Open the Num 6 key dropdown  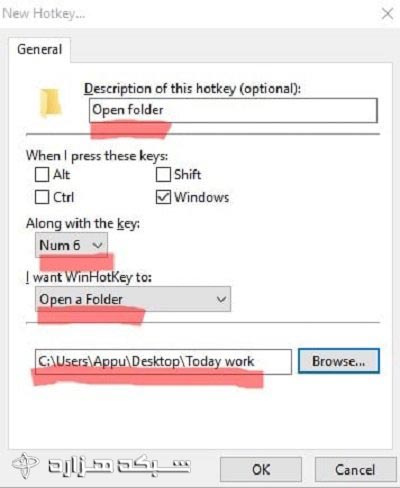tap(71, 245)
